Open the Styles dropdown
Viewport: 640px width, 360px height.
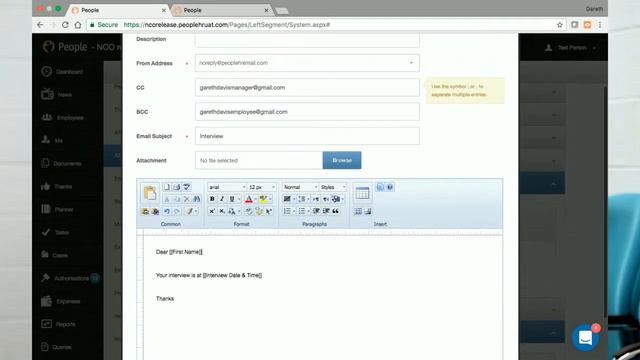(x=333, y=187)
